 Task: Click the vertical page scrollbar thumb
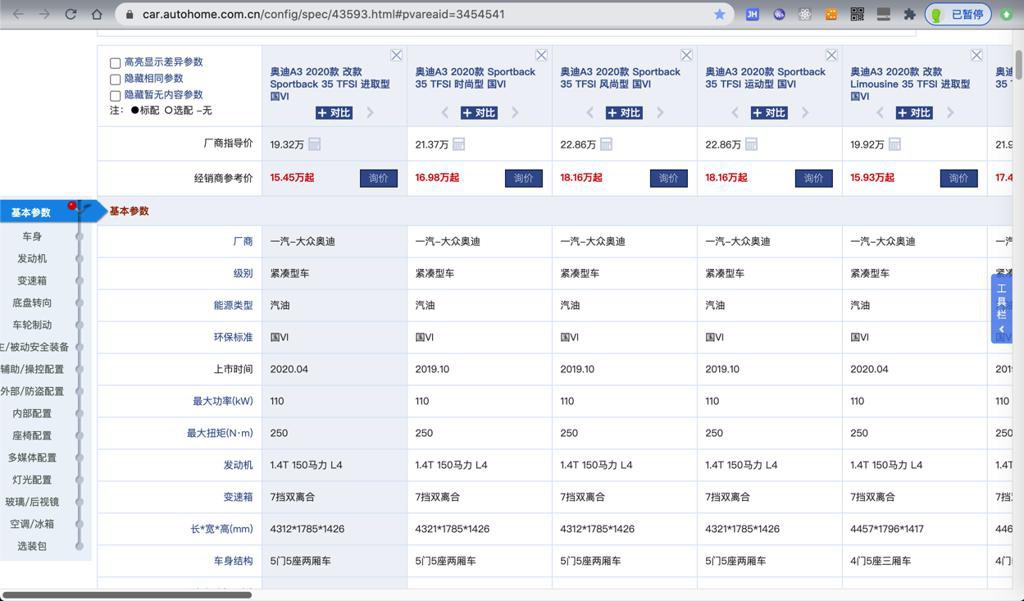pos(1019,66)
